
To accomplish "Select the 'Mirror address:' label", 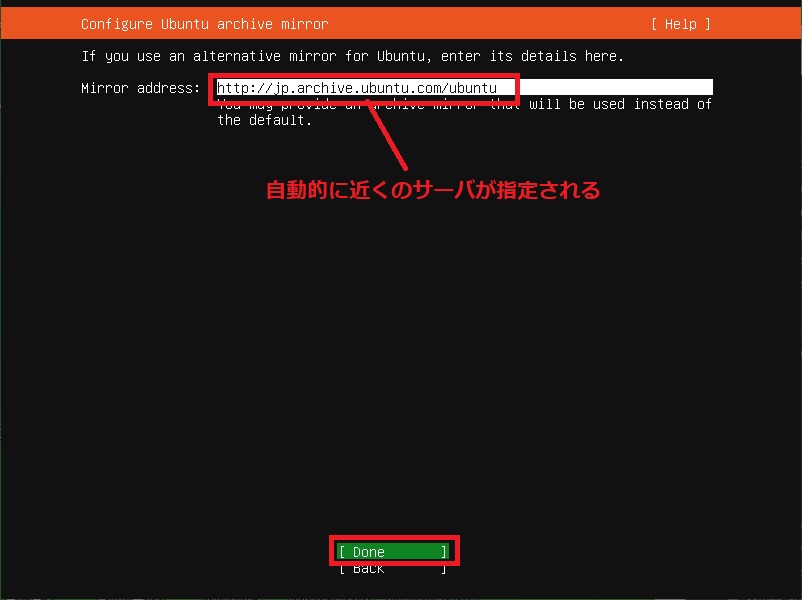I will tap(141, 88).
